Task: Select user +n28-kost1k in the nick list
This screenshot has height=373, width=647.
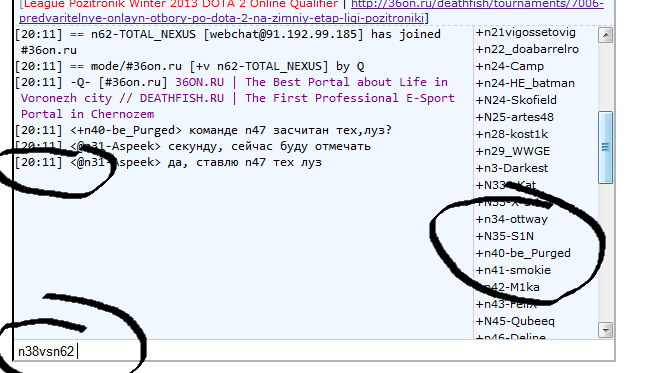Action: [x=512, y=134]
